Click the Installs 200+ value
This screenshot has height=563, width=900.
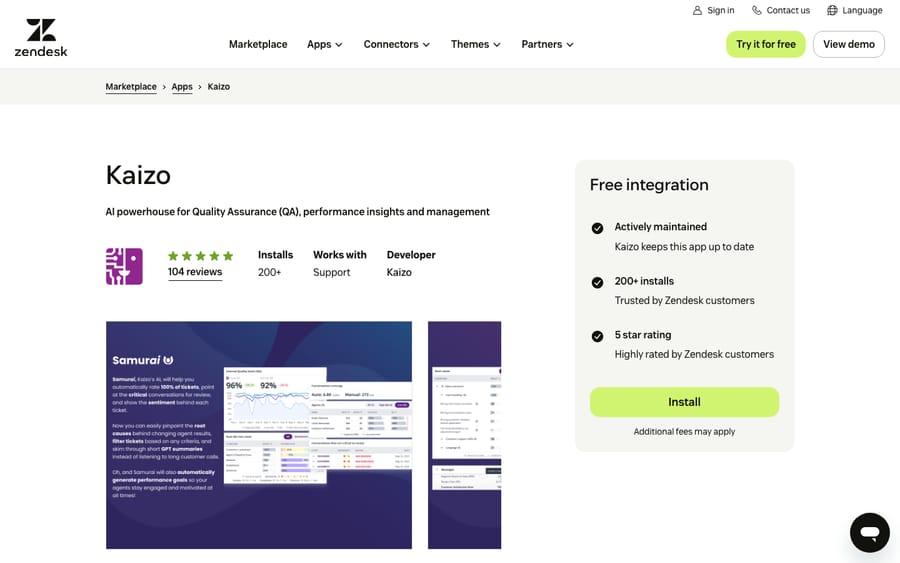[x=270, y=272]
